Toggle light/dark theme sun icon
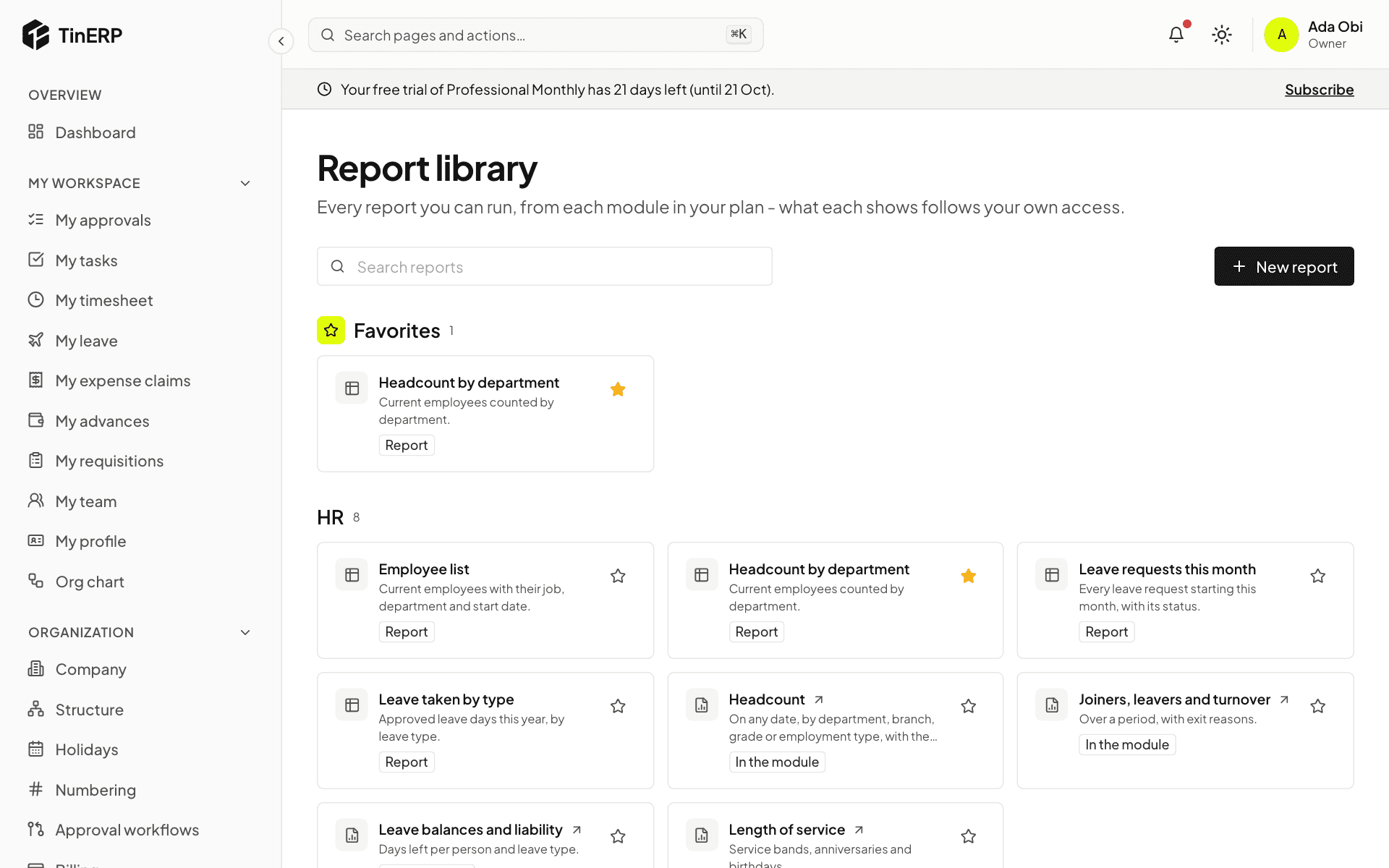Viewport: 1389px width, 868px height. click(1222, 35)
